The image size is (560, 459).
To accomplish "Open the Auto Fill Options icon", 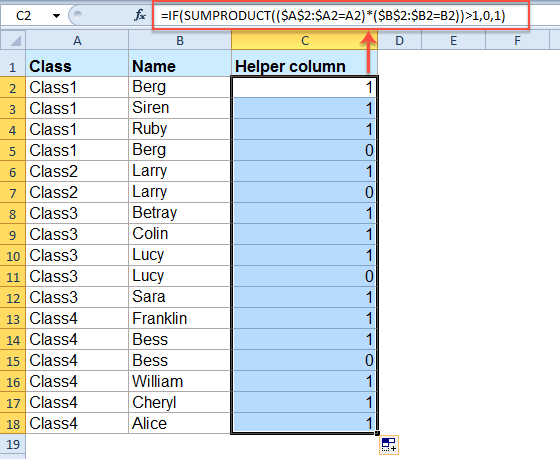I will [x=389, y=445].
